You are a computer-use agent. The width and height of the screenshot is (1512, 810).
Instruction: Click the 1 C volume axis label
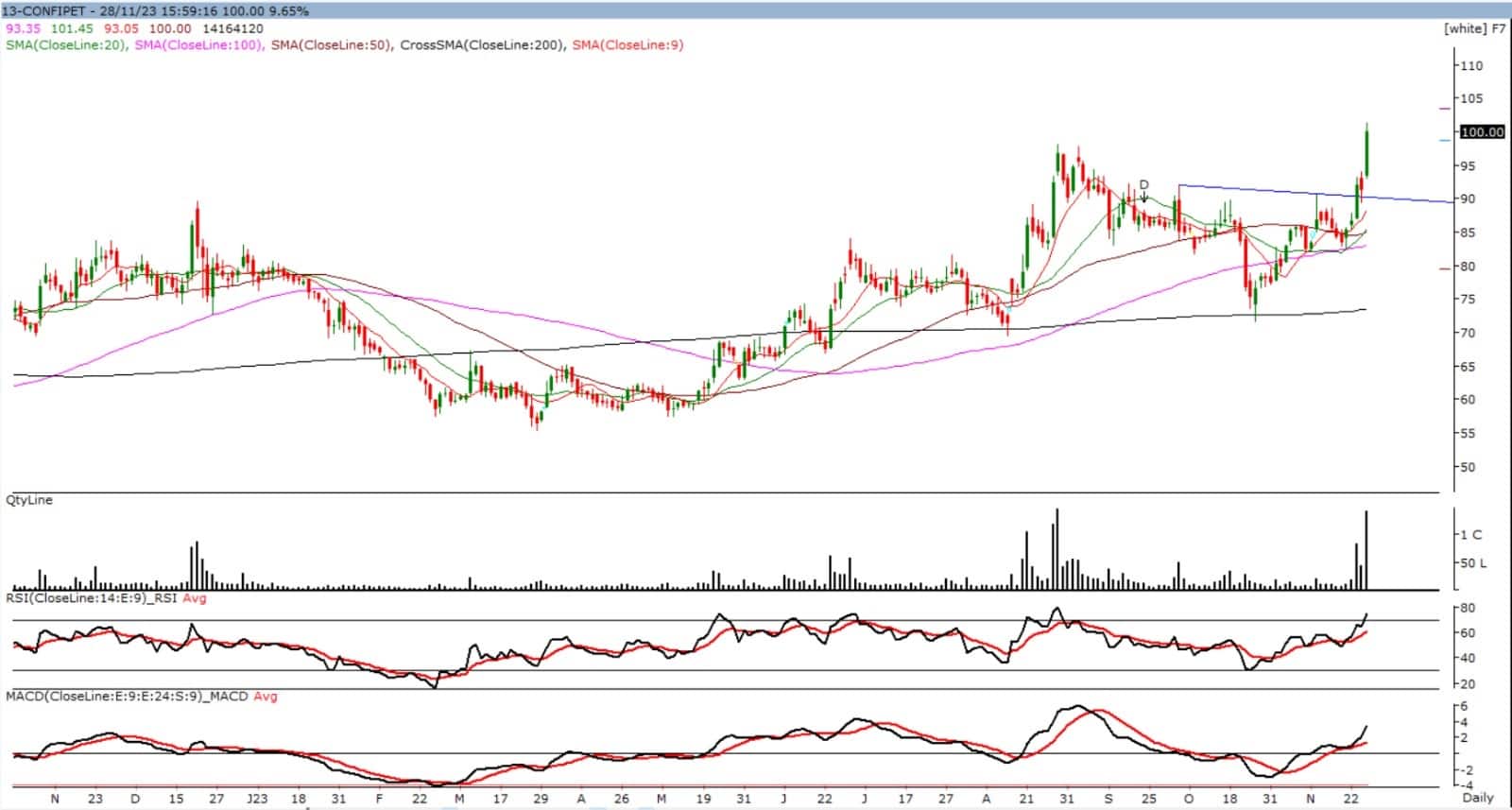(1470, 535)
